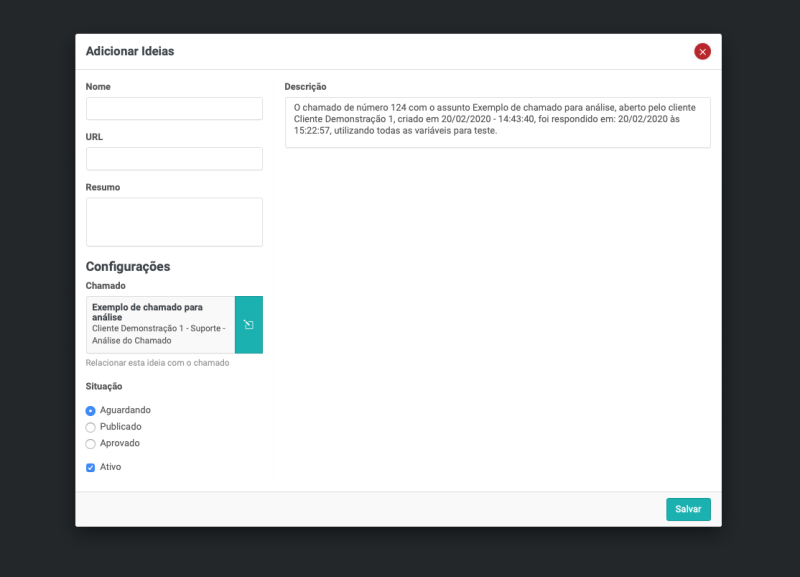The width and height of the screenshot is (800, 577).
Task: Set the situação to Aprovado
Action: [x=91, y=444]
